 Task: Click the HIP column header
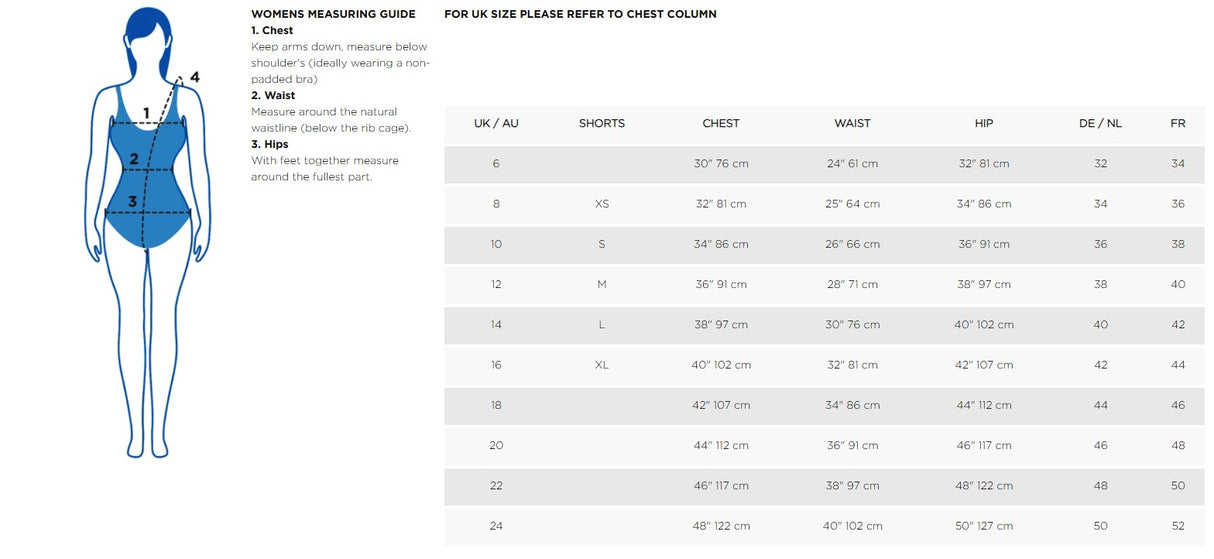[x=983, y=123]
